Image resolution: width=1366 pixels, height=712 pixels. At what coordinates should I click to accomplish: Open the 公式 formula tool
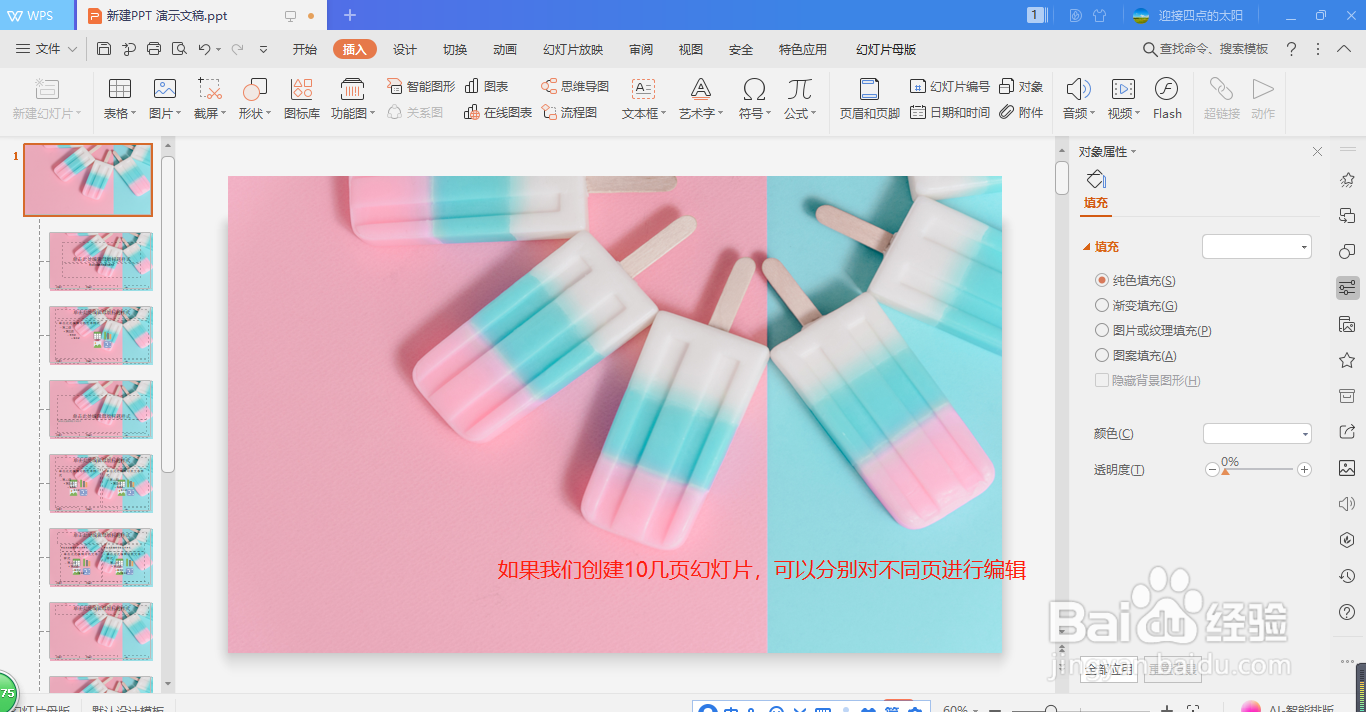pos(799,99)
